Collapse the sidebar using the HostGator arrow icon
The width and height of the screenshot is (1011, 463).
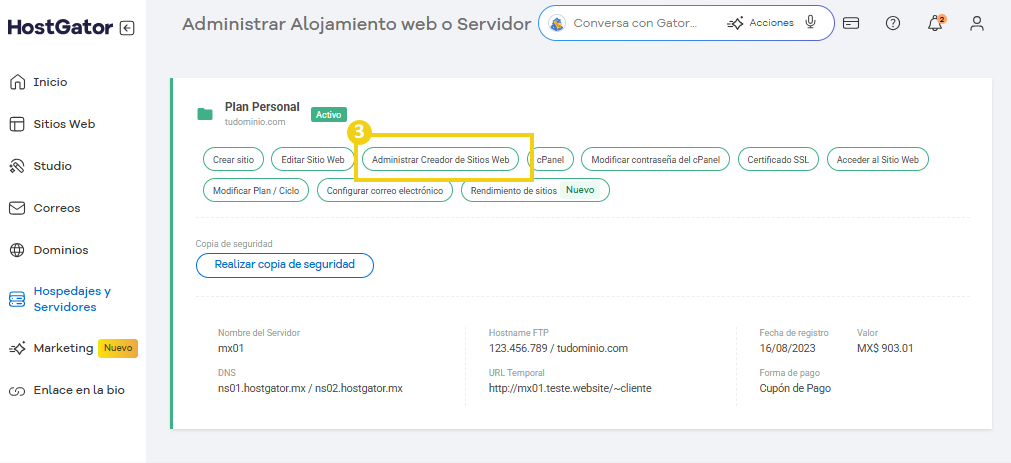(126, 28)
